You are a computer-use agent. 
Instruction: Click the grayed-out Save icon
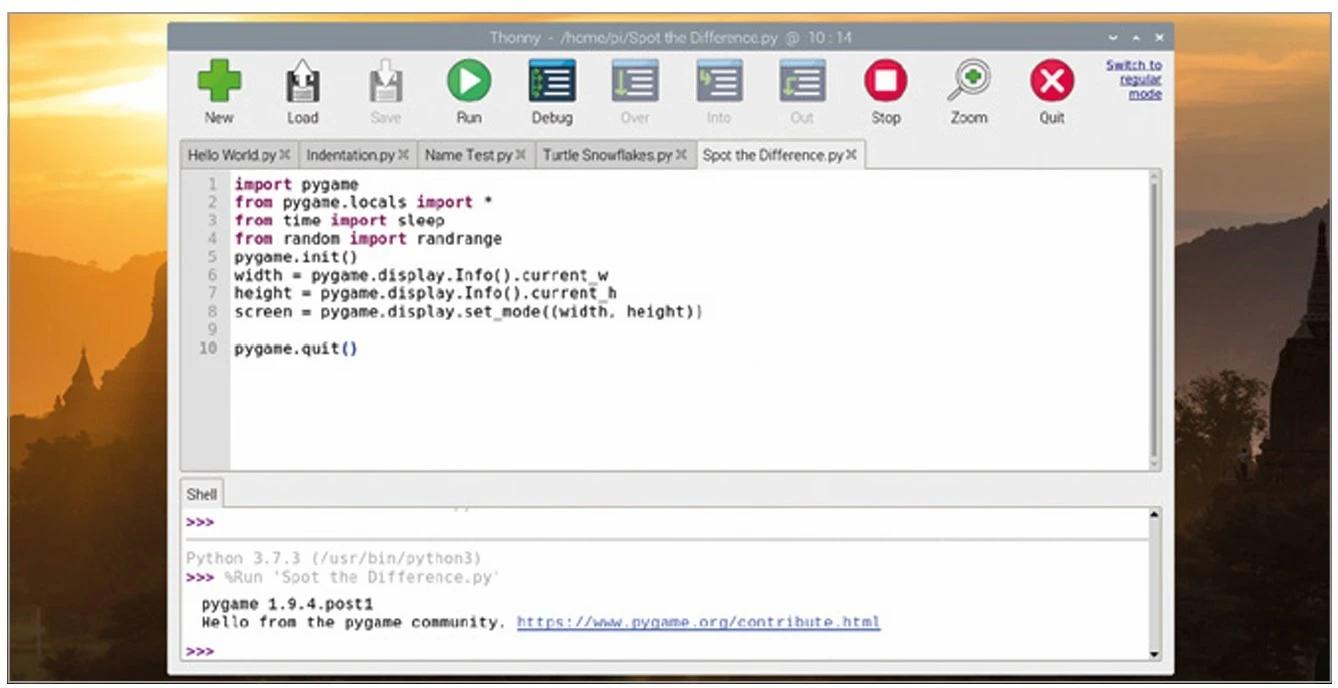[x=385, y=82]
